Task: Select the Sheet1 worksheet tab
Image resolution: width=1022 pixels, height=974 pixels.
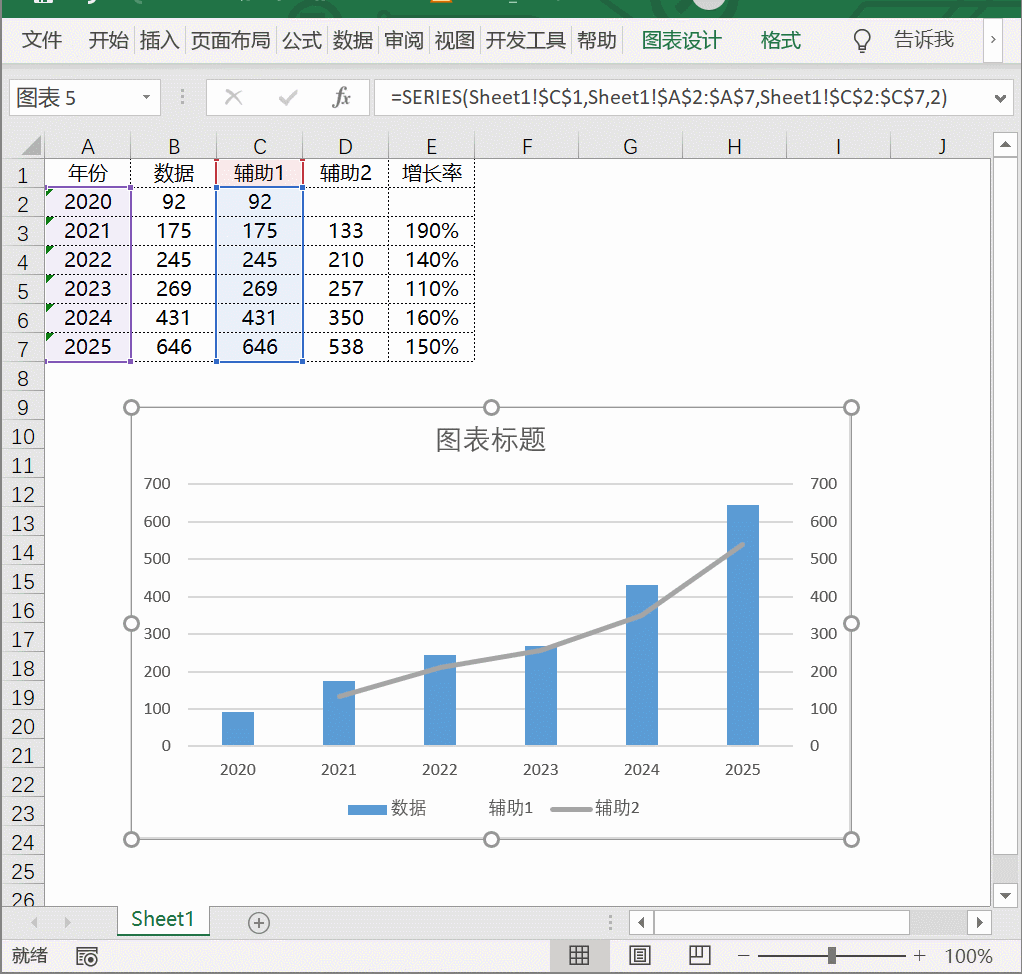Action: [162, 919]
